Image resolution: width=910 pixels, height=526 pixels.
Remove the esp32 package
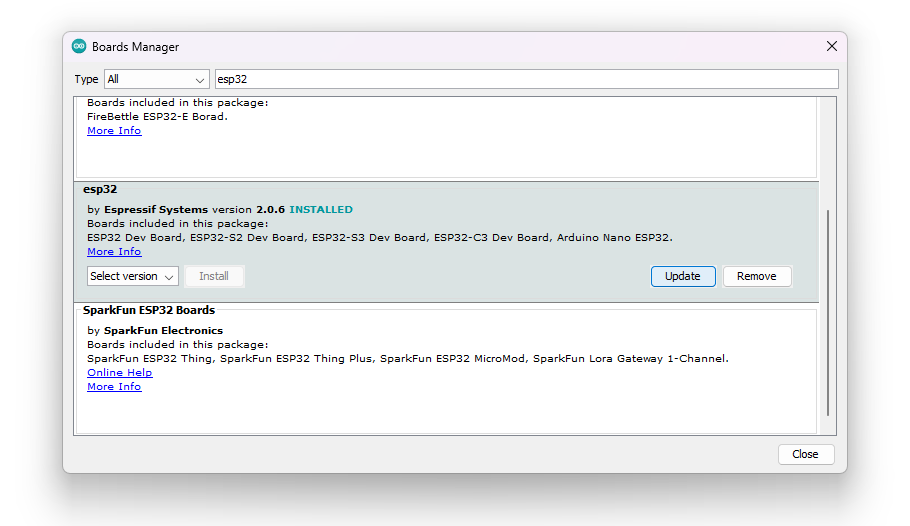pyautogui.click(x=757, y=276)
